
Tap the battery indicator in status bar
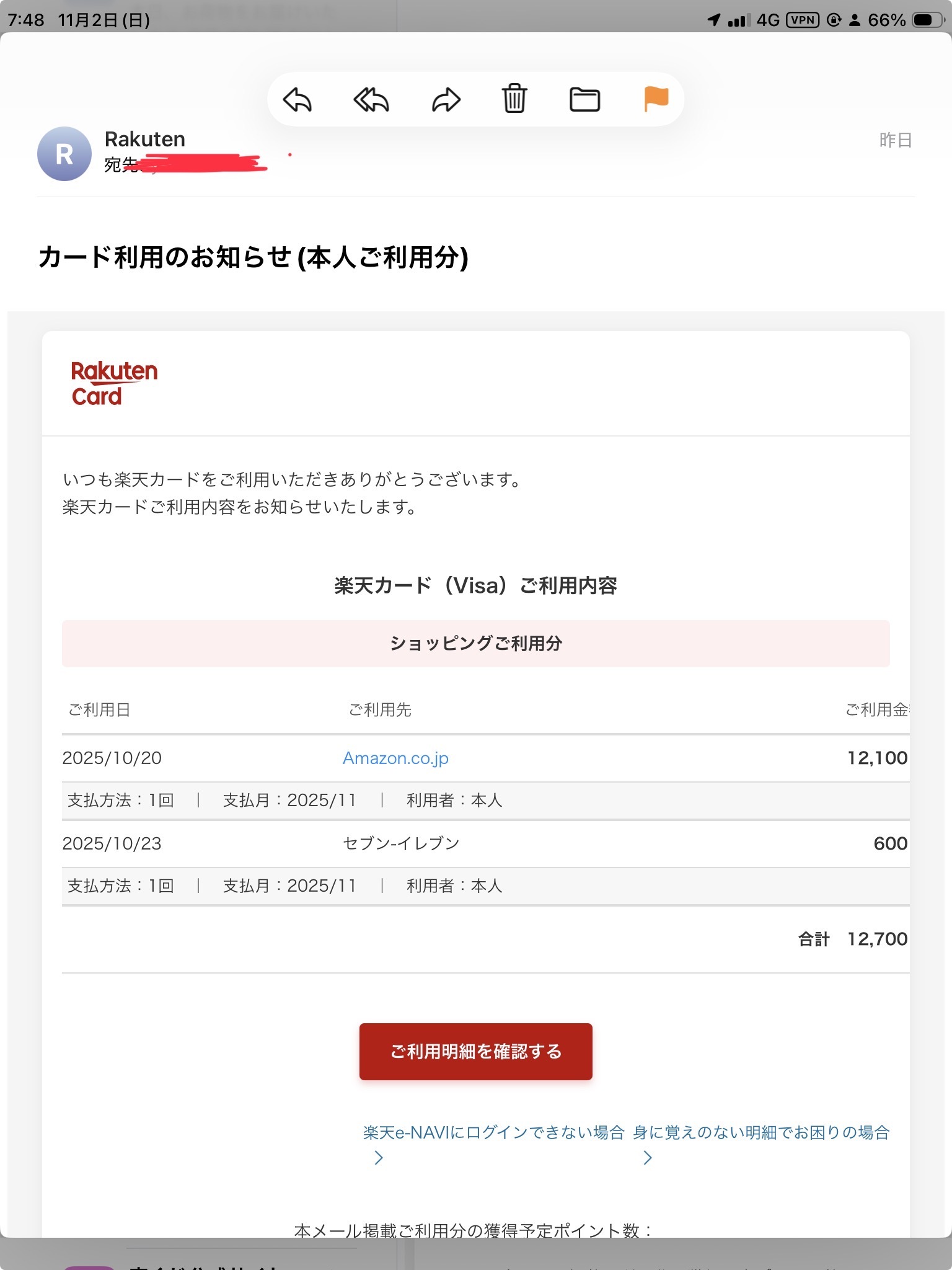pos(928,20)
